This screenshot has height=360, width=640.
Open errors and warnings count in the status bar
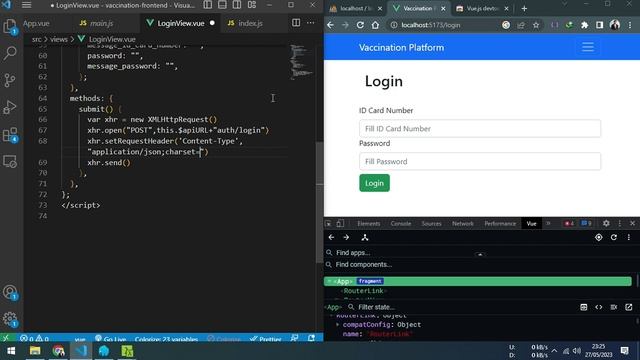coord(34,339)
